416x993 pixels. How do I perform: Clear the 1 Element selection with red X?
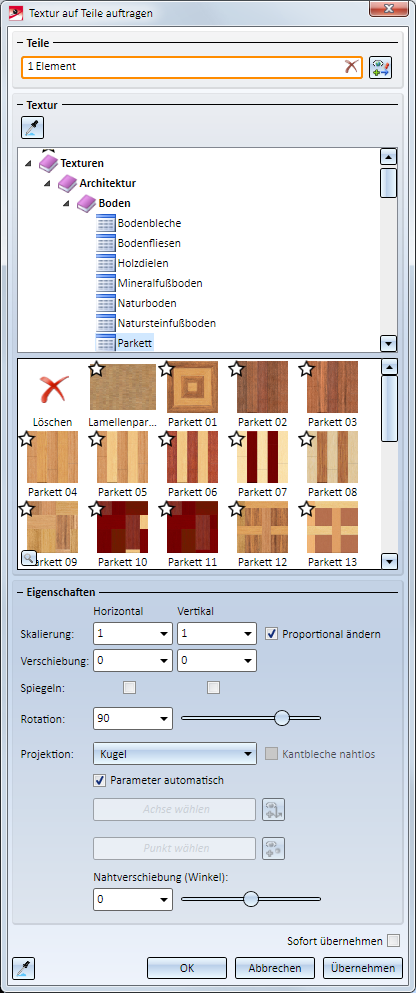[x=351, y=66]
